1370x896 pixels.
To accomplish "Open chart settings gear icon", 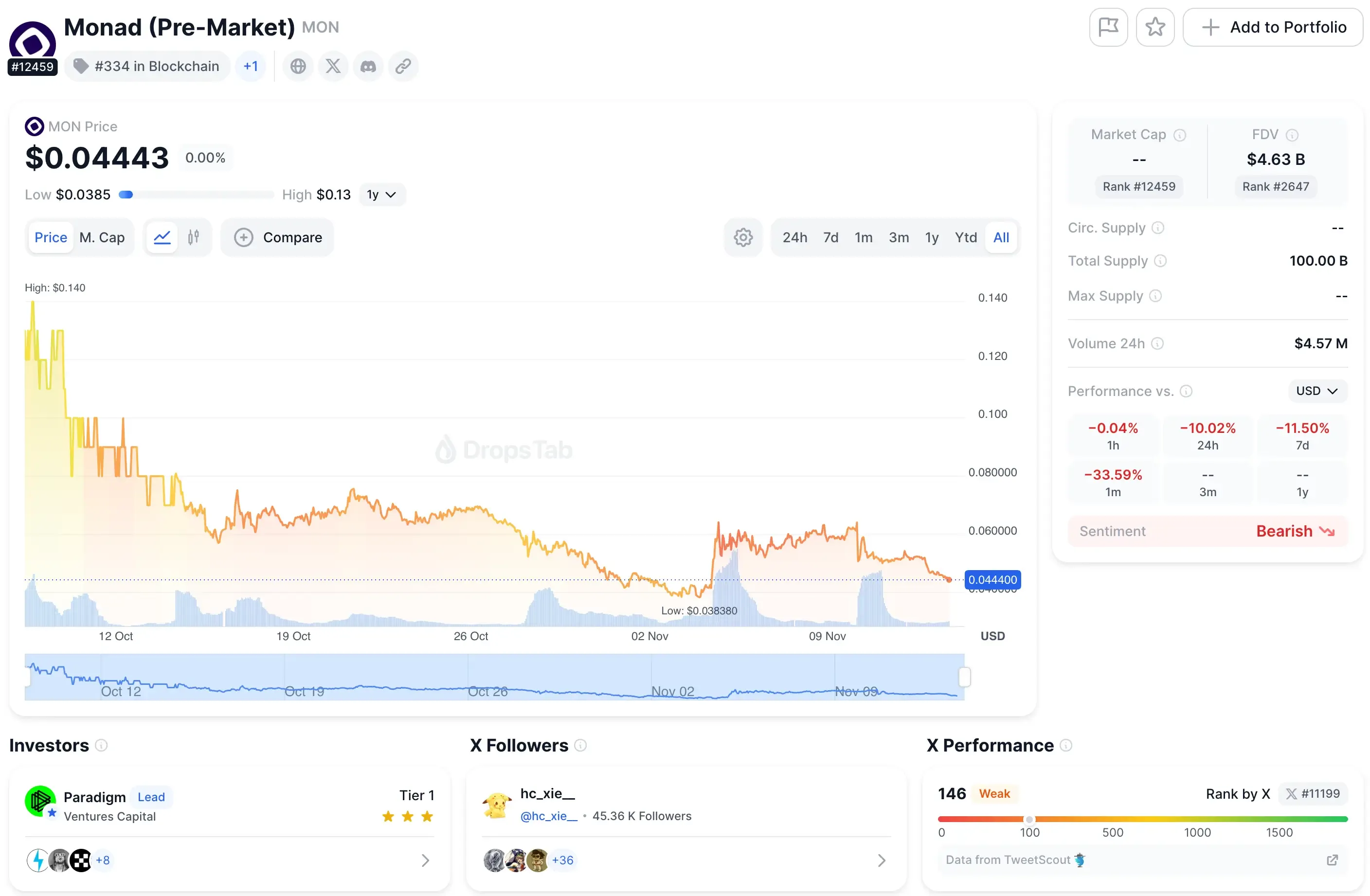I will point(743,236).
